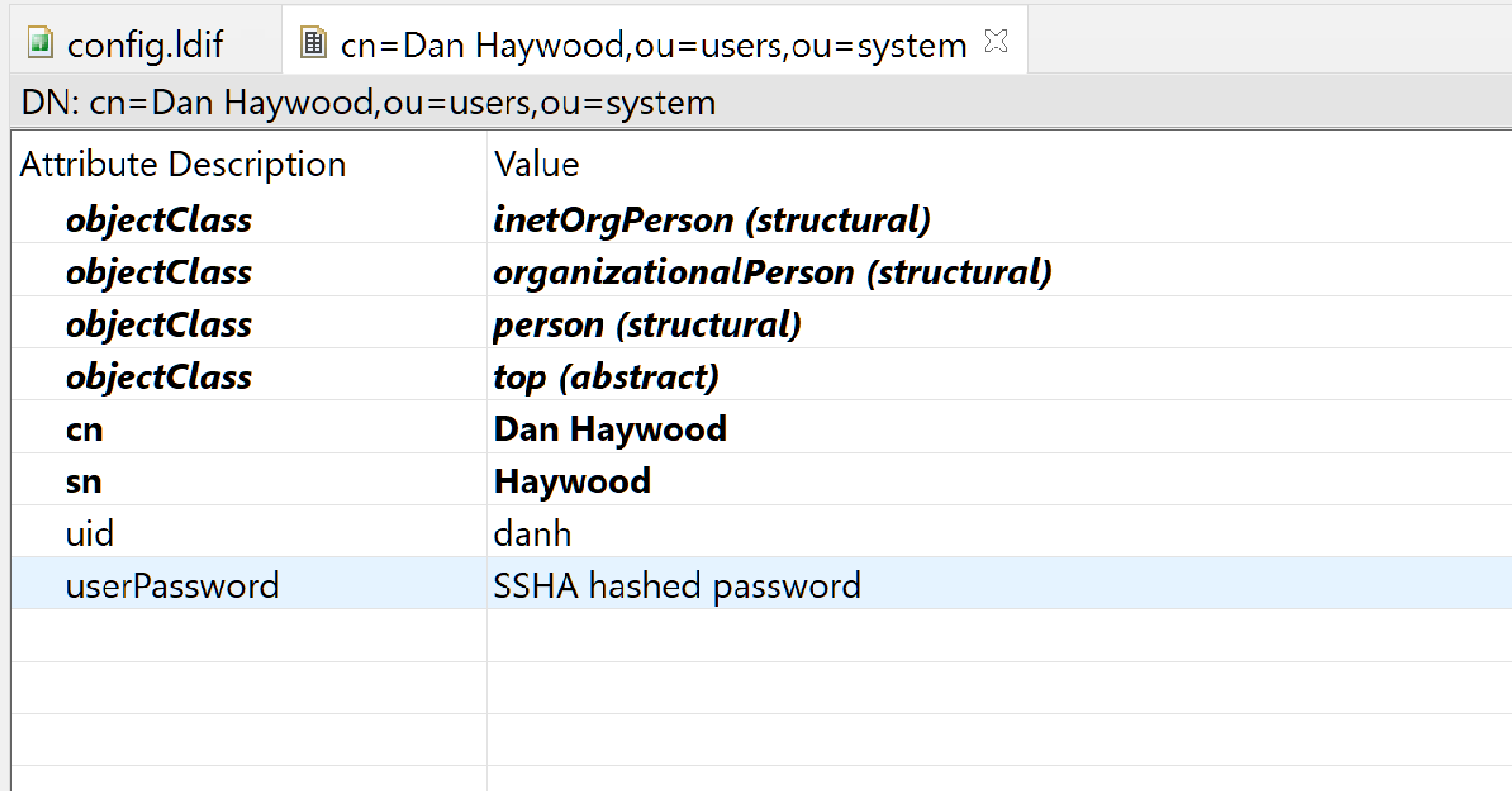
Task: Click the Value column header
Action: point(536,164)
